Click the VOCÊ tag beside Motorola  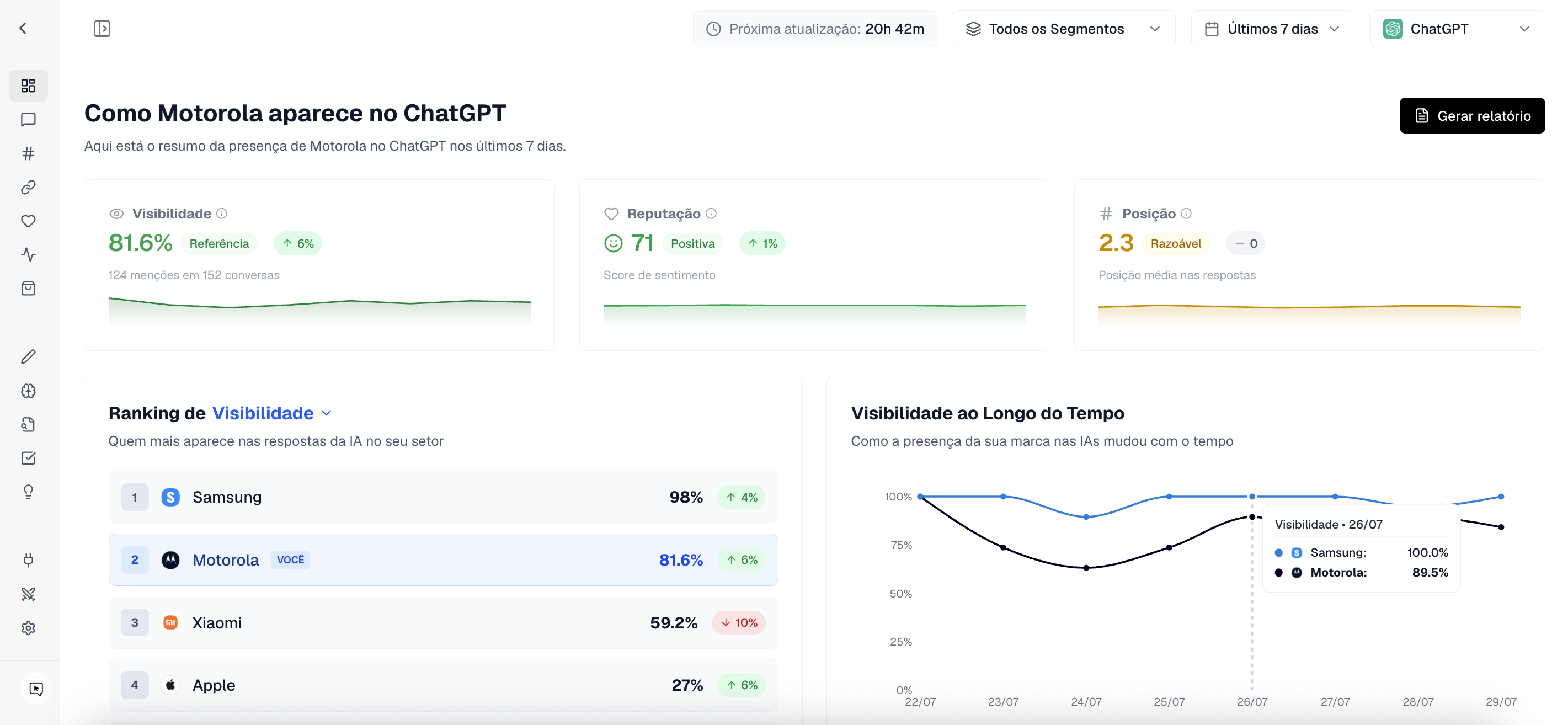coord(290,560)
